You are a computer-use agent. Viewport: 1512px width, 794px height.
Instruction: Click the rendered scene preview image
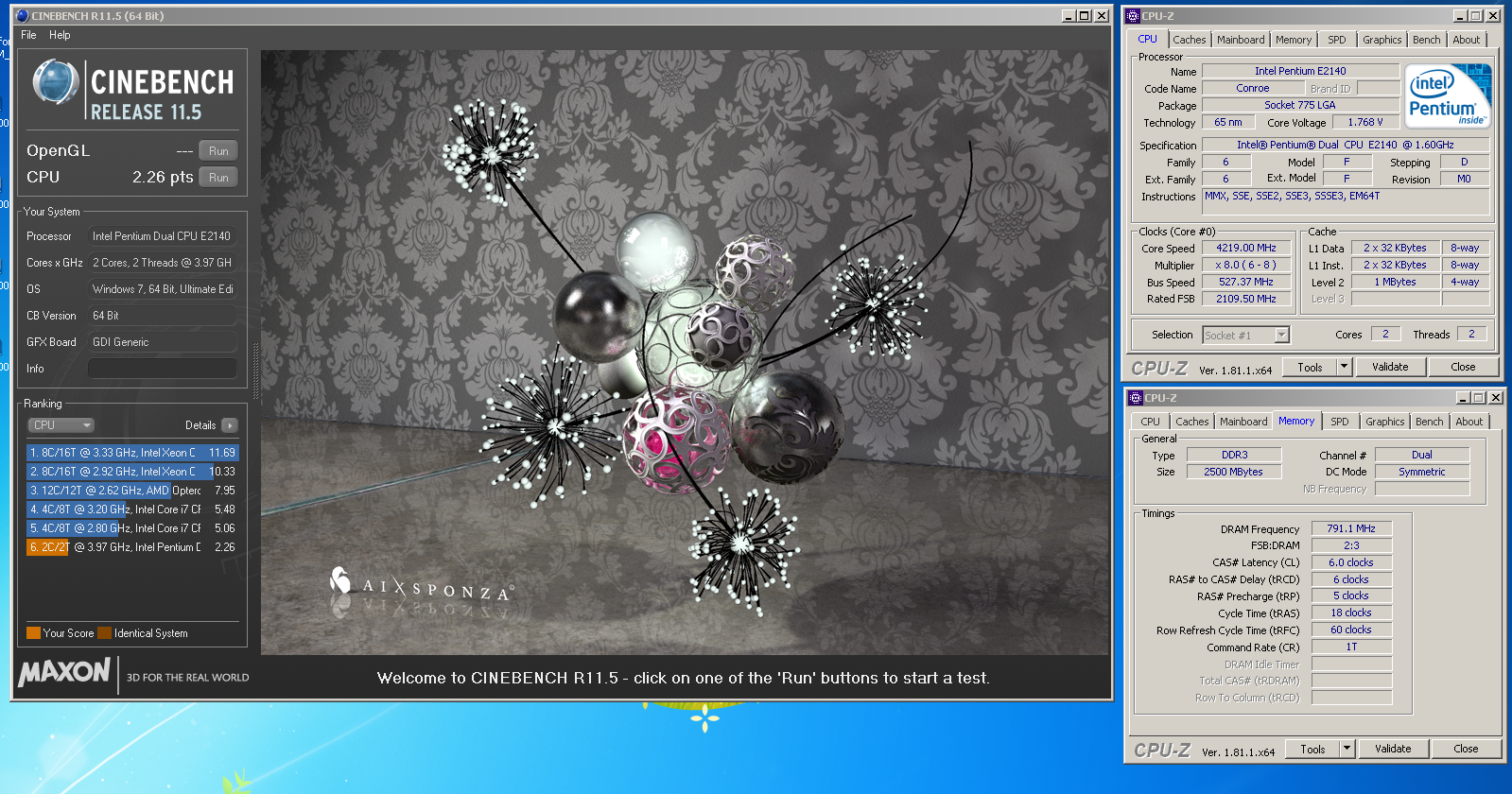click(x=685, y=353)
